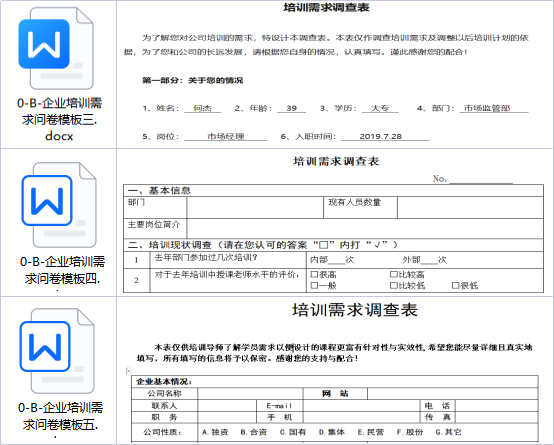Click heading 第一部分：关于您的情况

193,81
